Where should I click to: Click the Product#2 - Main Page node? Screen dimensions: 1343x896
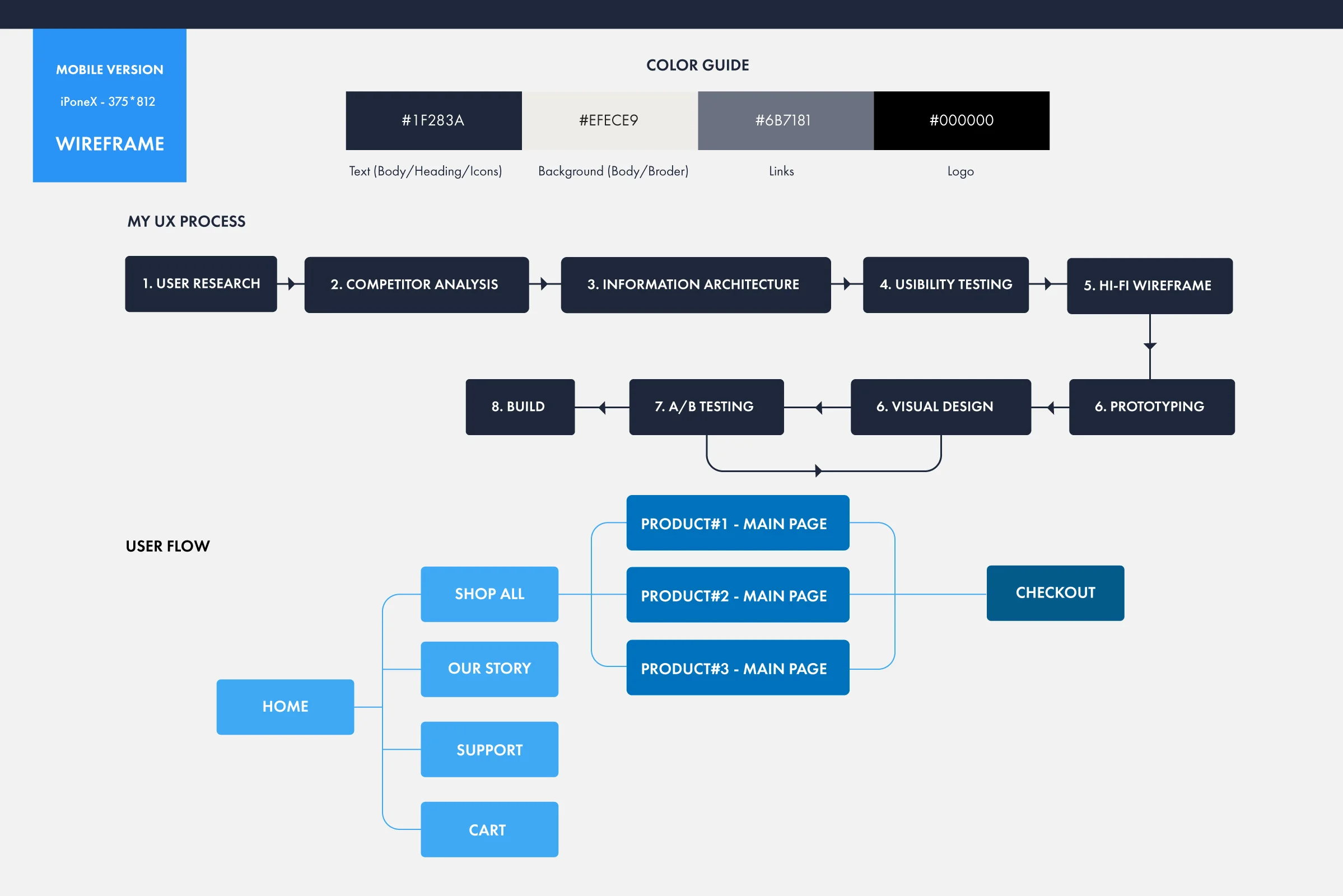click(737, 595)
